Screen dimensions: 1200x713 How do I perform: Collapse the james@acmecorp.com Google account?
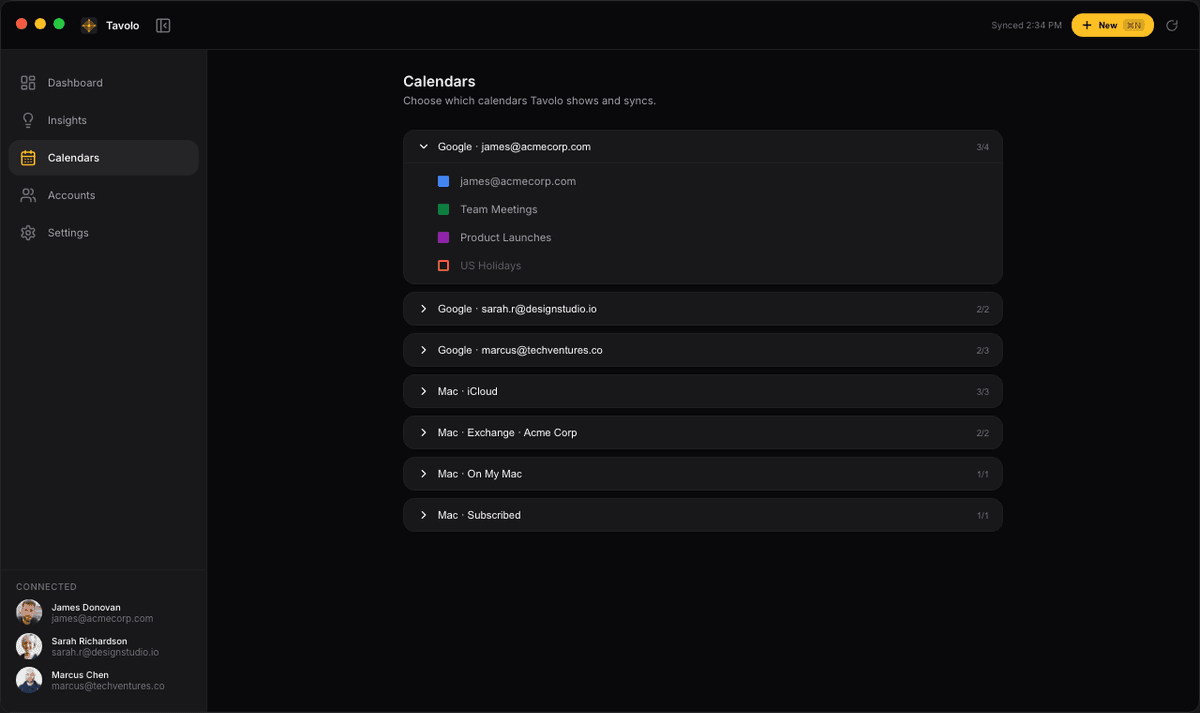coord(423,146)
